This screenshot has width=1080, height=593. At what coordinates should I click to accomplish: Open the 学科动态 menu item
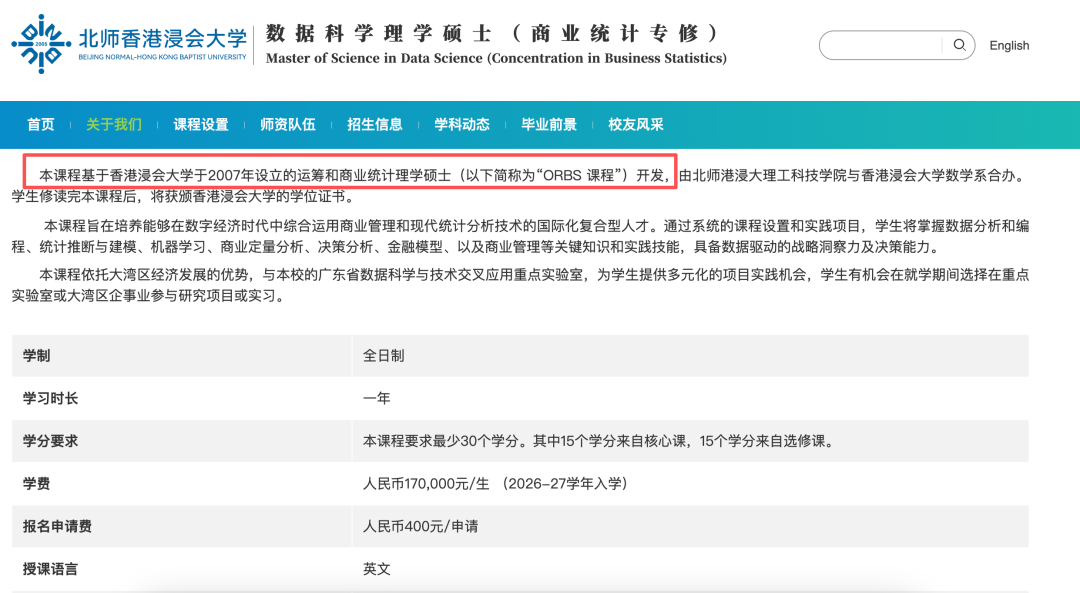click(462, 124)
